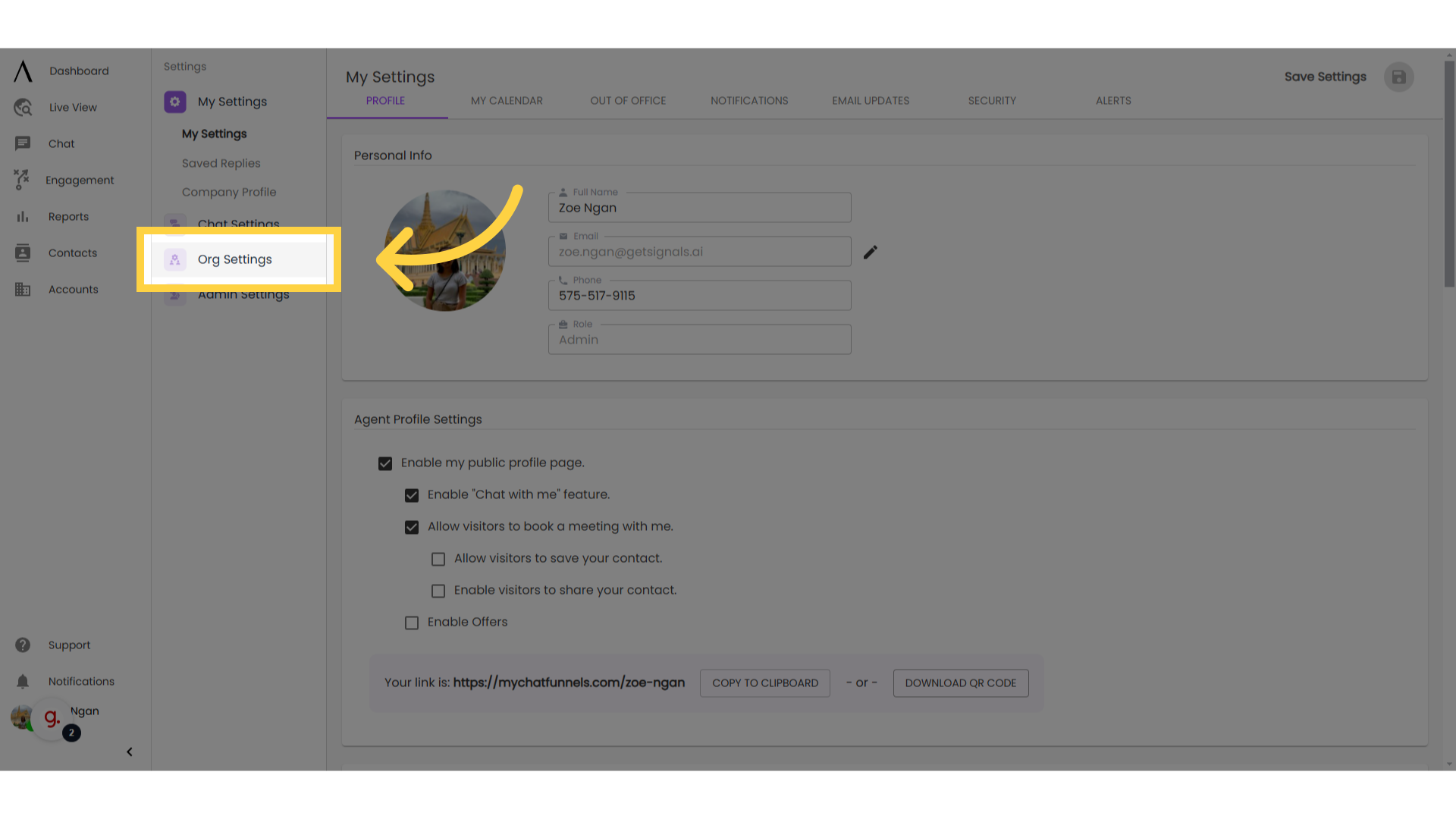This screenshot has height=819, width=1456.
Task: Edit email address with pencil icon
Action: coord(870,252)
